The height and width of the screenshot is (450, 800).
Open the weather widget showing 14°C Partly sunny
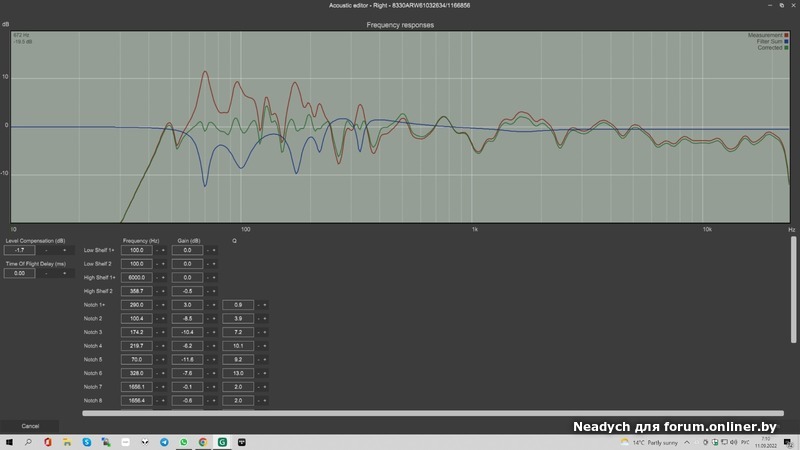649,442
